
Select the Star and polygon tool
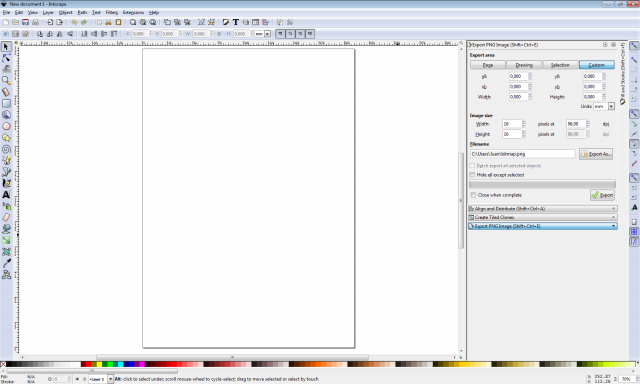click(6, 138)
